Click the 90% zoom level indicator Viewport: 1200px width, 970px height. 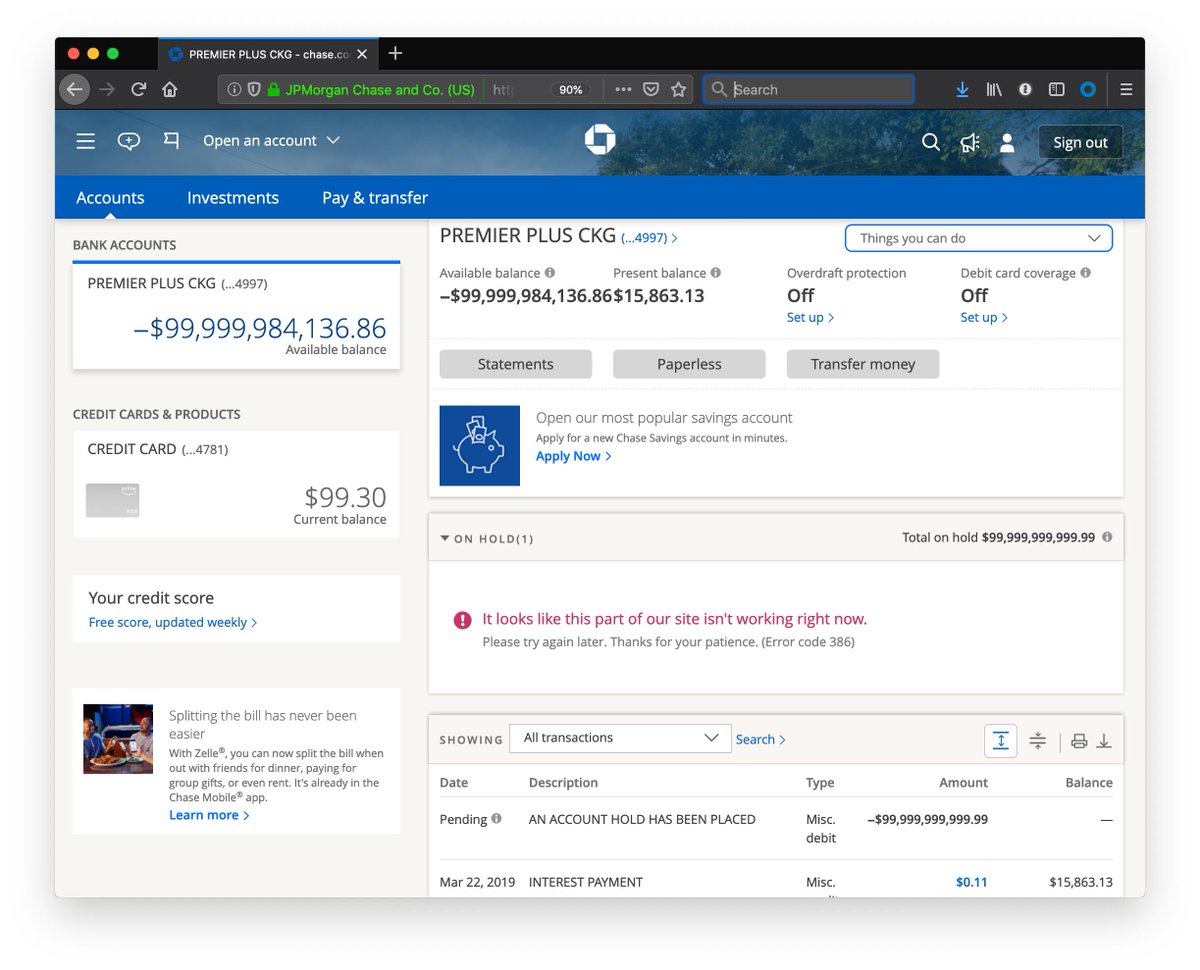(x=570, y=89)
